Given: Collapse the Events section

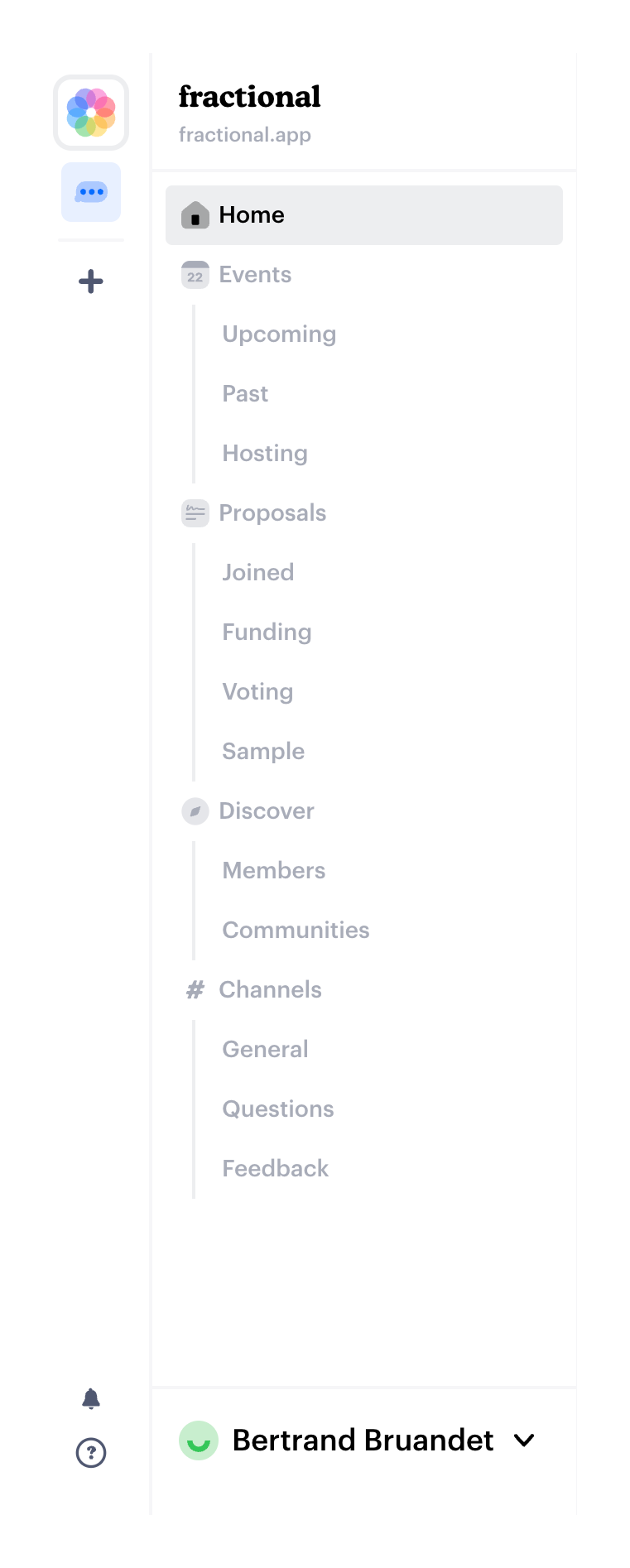Looking at the screenshot, I should 255,274.
